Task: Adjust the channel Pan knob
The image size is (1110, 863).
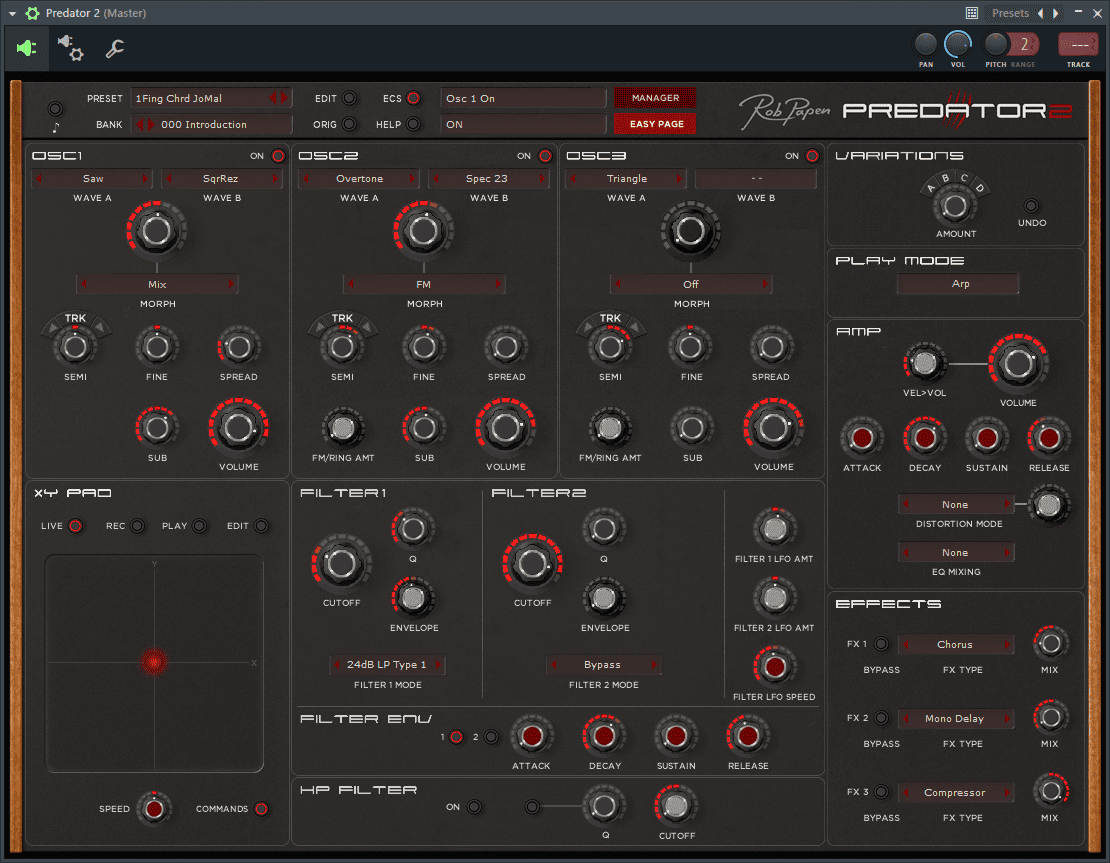Action: coord(925,45)
